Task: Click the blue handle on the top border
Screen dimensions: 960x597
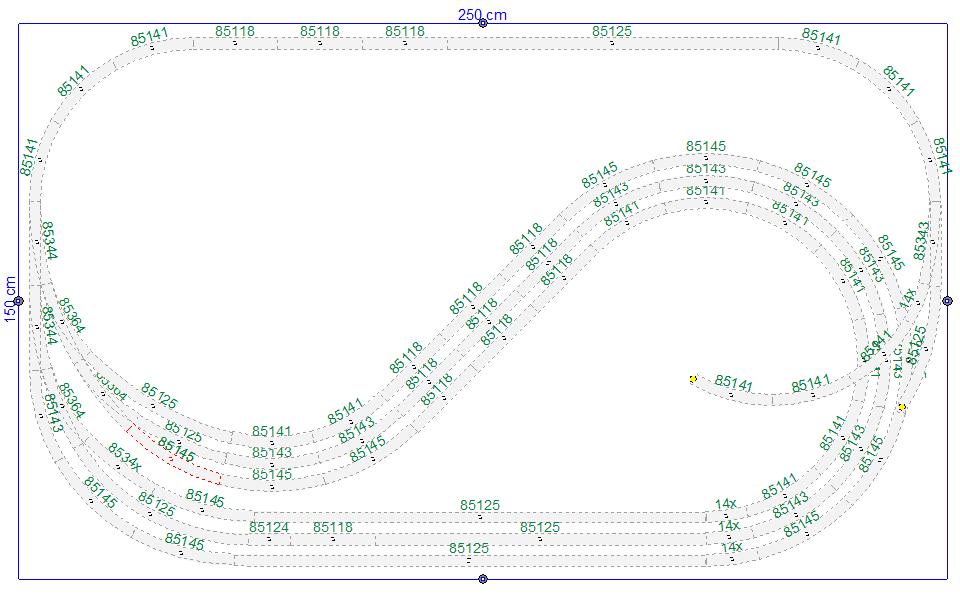Action: click(x=483, y=23)
